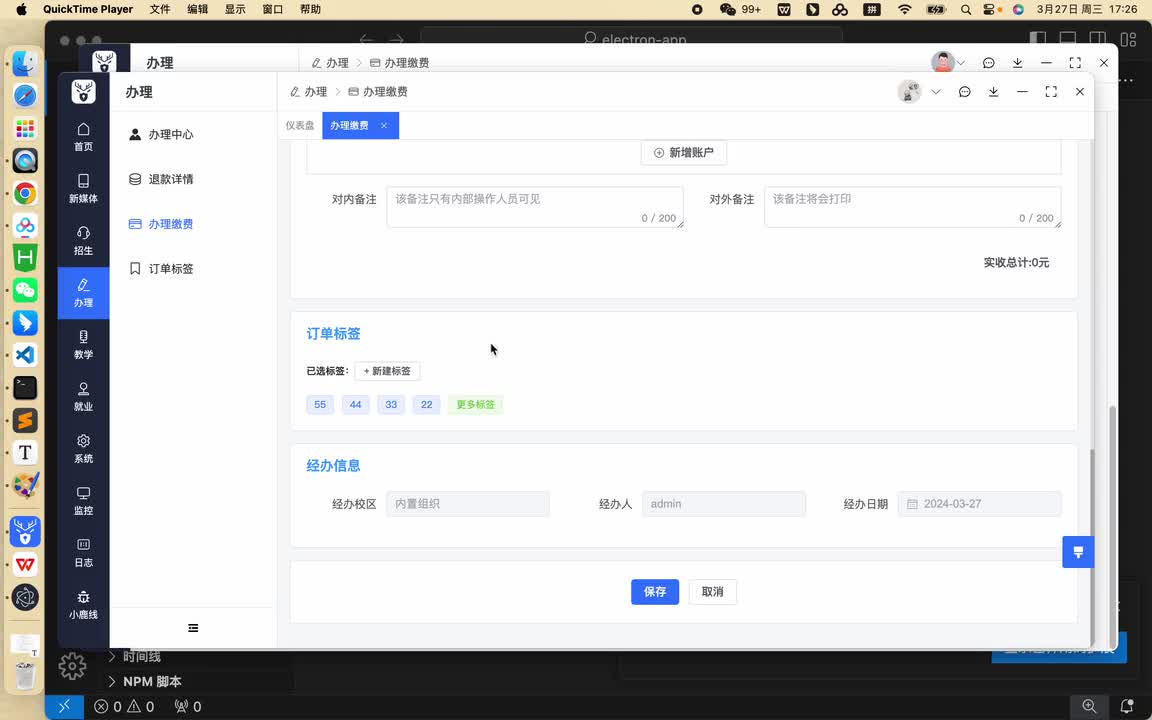Screen dimensions: 1152x720
Task: Close the 办理缴费 tab
Action: pos(384,126)
